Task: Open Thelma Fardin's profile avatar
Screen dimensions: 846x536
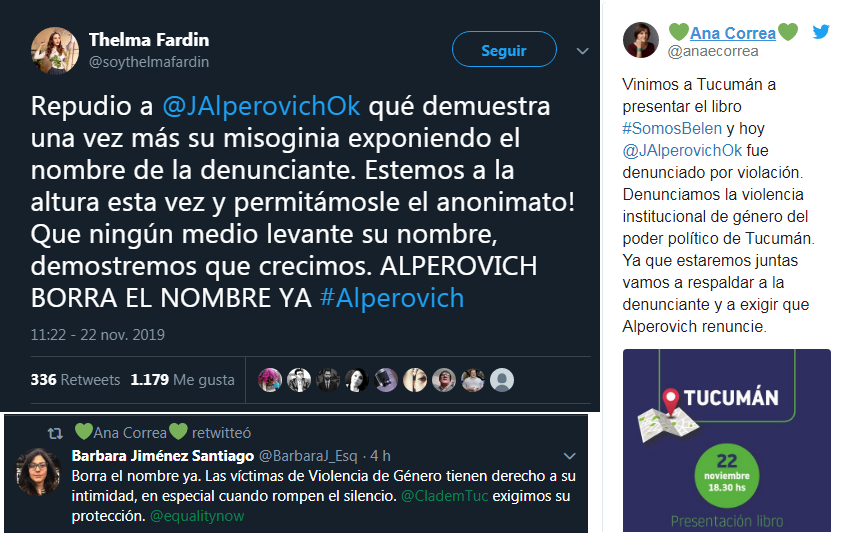Action: click(x=55, y=51)
